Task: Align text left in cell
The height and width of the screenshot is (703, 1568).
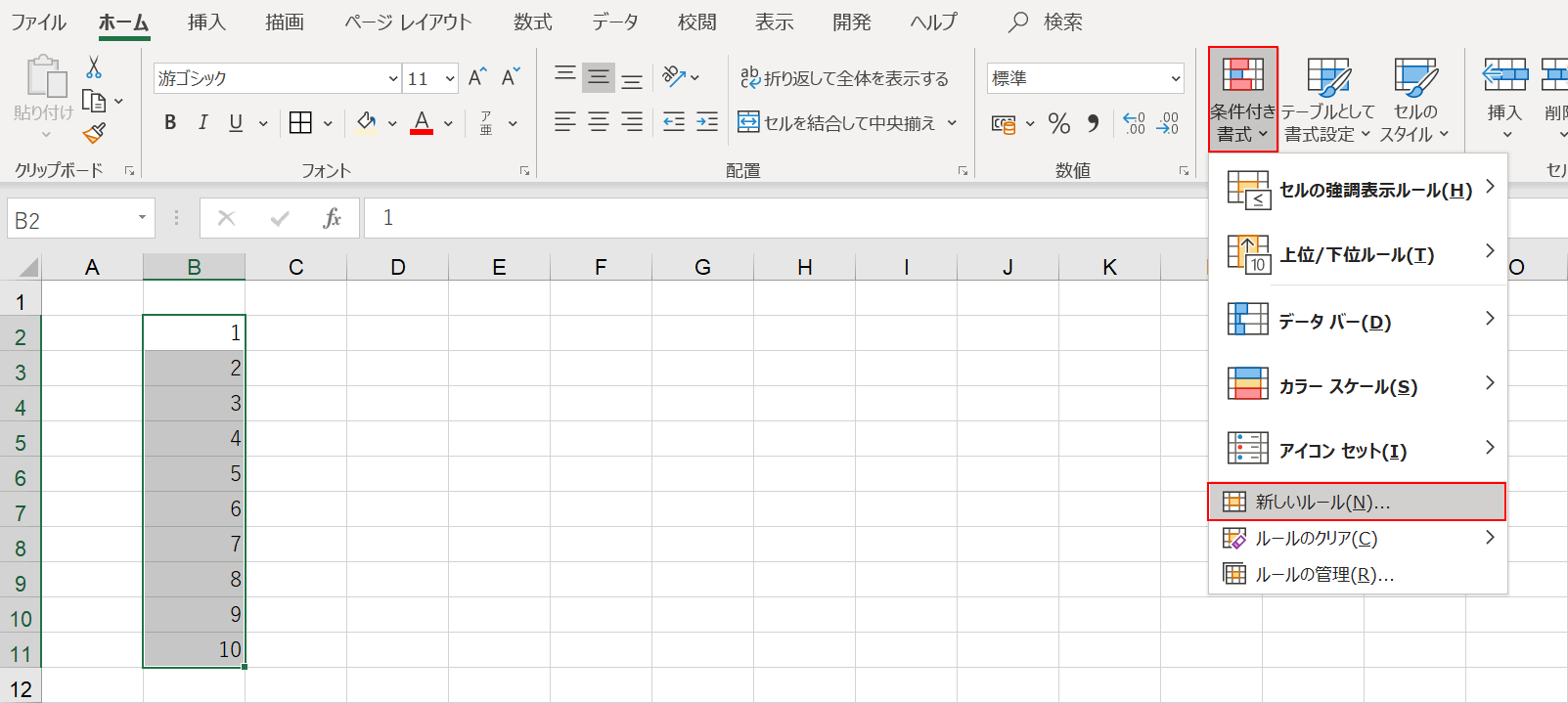Action: [x=565, y=122]
